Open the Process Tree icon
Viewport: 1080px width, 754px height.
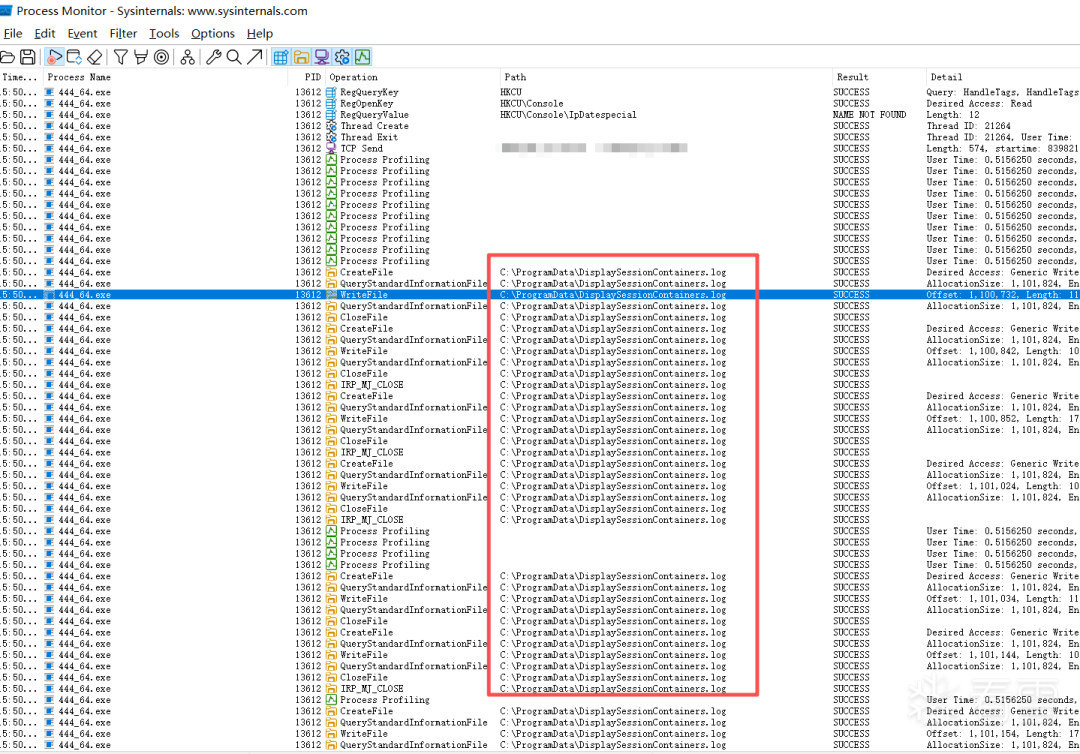[x=188, y=57]
